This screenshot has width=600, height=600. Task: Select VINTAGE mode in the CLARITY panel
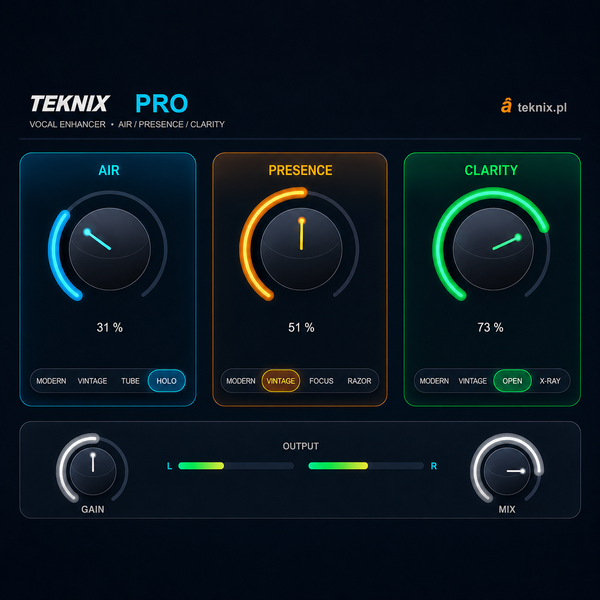click(x=473, y=381)
